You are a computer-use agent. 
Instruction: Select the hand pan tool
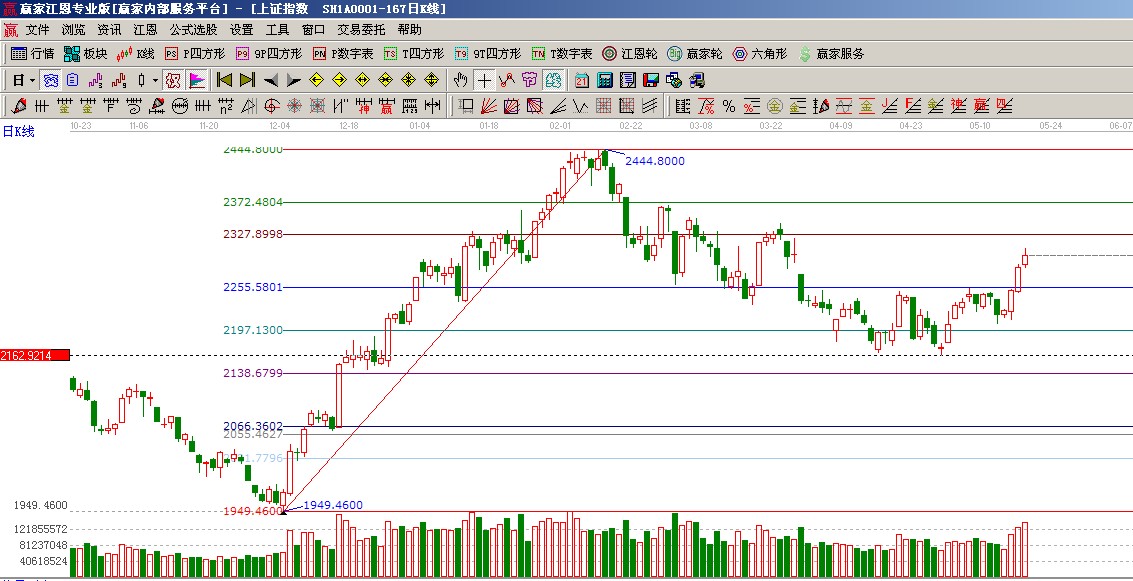tap(460, 80)
